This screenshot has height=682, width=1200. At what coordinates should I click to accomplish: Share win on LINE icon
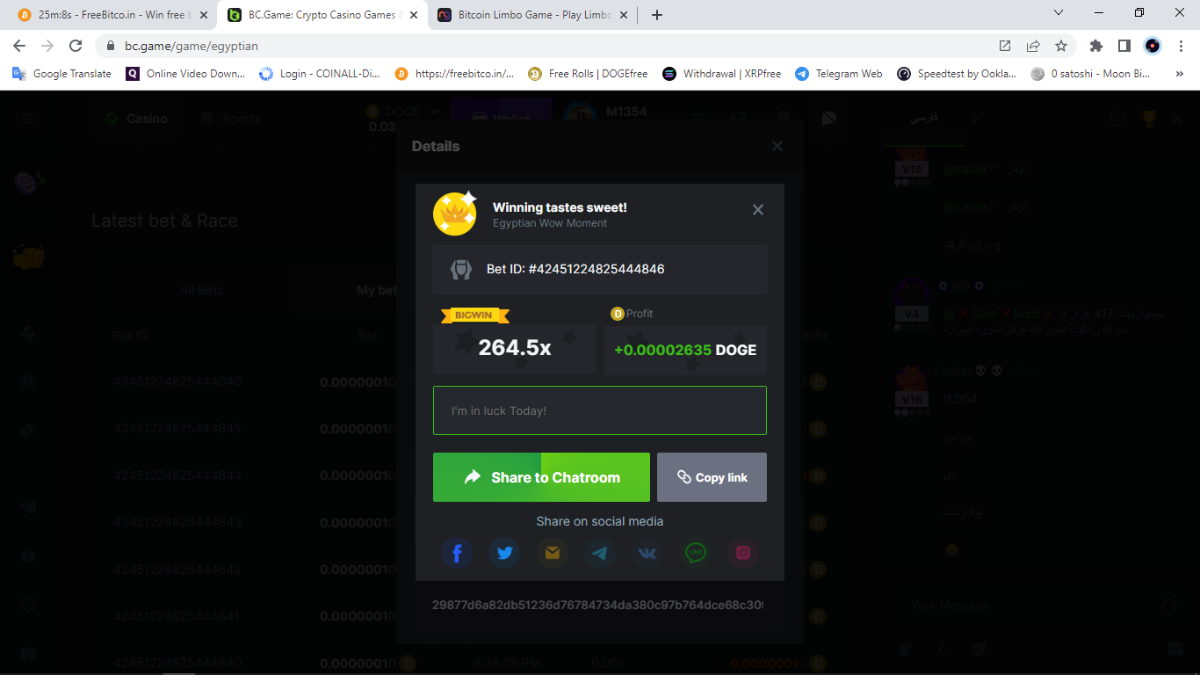(x=695, y=553)
